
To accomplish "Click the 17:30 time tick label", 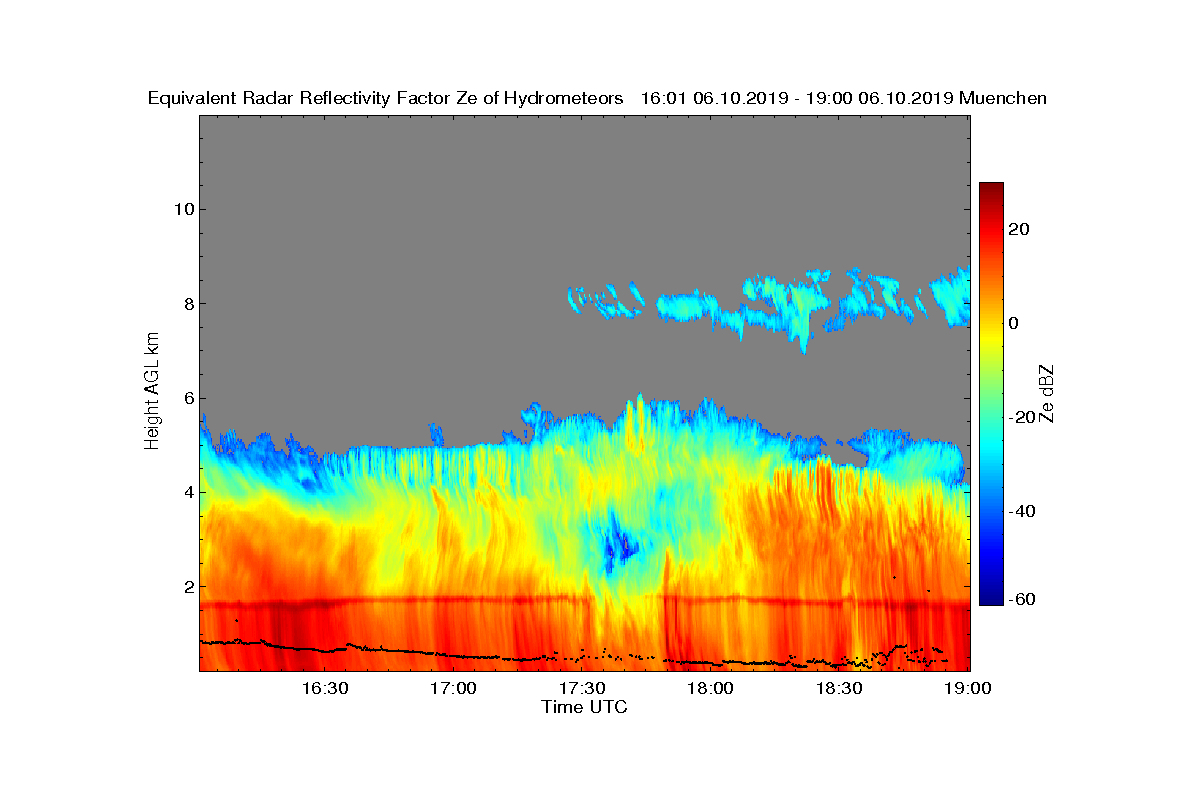I will point(582,688).
